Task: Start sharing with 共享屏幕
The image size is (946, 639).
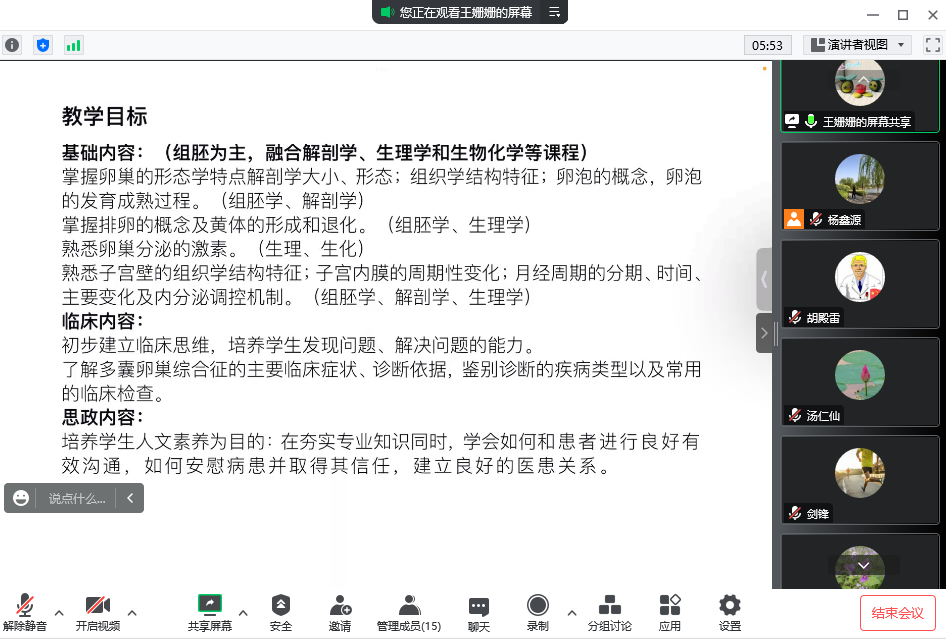Action: (210, 612)
